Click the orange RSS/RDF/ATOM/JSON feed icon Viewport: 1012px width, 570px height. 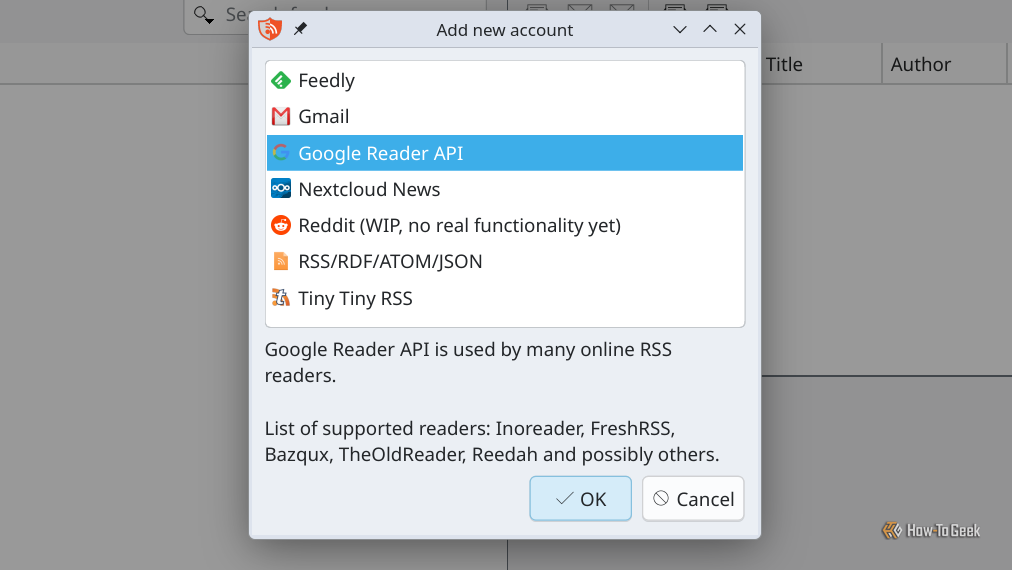pyautogui.click(x=281, y=262)
